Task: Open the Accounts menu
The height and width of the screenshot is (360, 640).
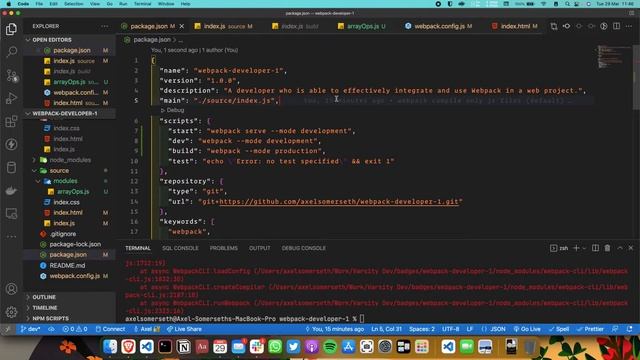Action: (11, 289)
